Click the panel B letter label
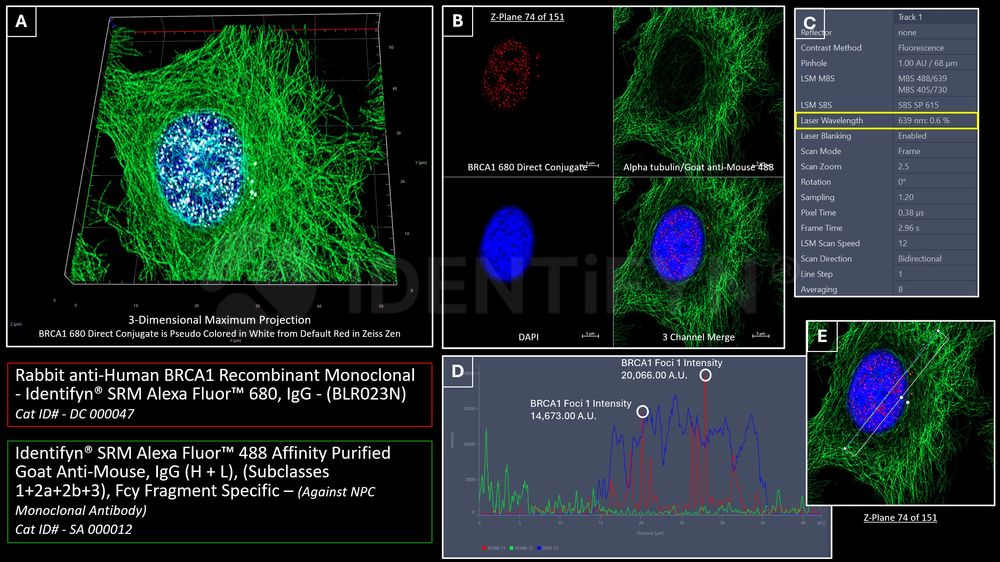This screenshot has height=562, width=1000. [457, 21]
